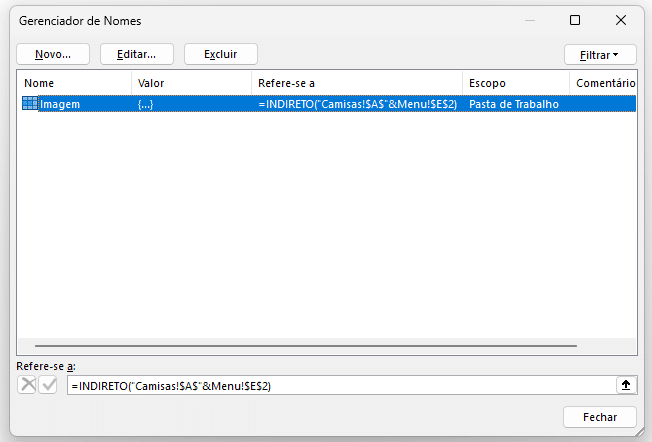Viewport: 652px width, 442px height.
Task: Collapse dialog using the up-arrow range icon
Action: pos(626,385)
